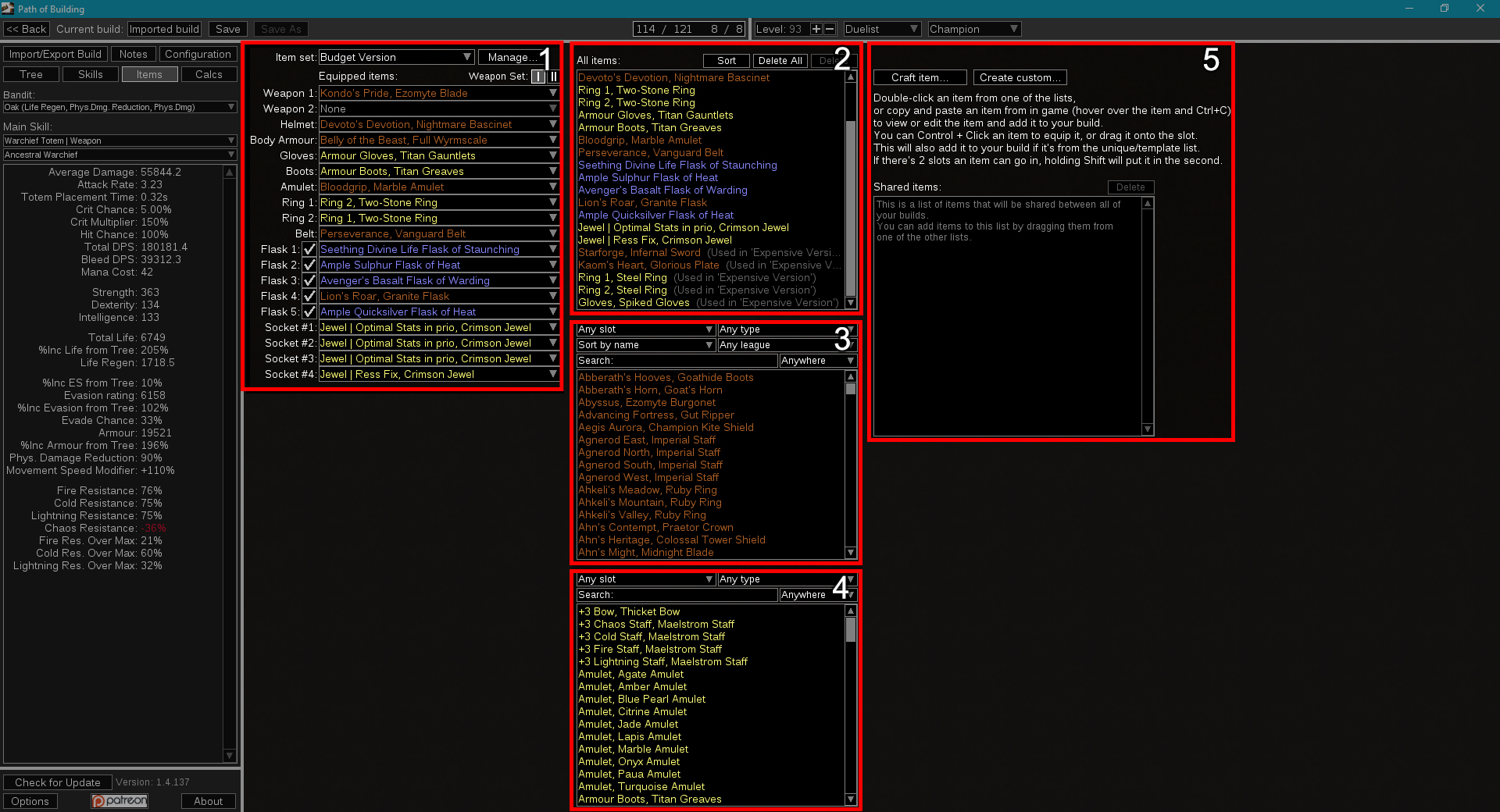The height and width of the screenshot is (812, 1500).
Task: Decrease character level with minus button
Action: (830, 29)
